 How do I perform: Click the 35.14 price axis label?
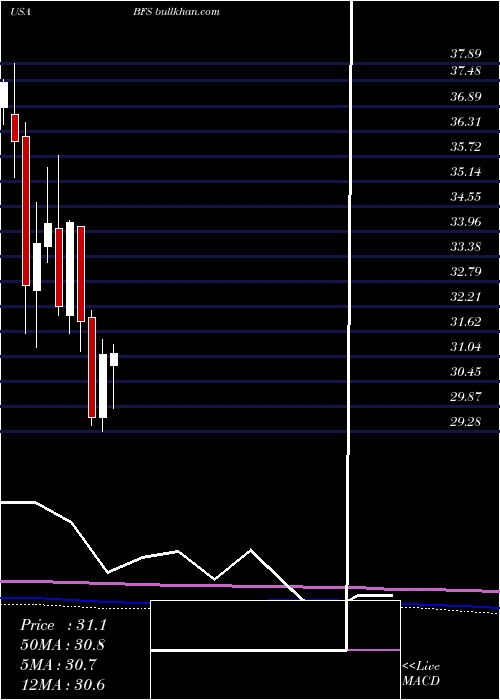pyautogui.click(x=466, y=171)
